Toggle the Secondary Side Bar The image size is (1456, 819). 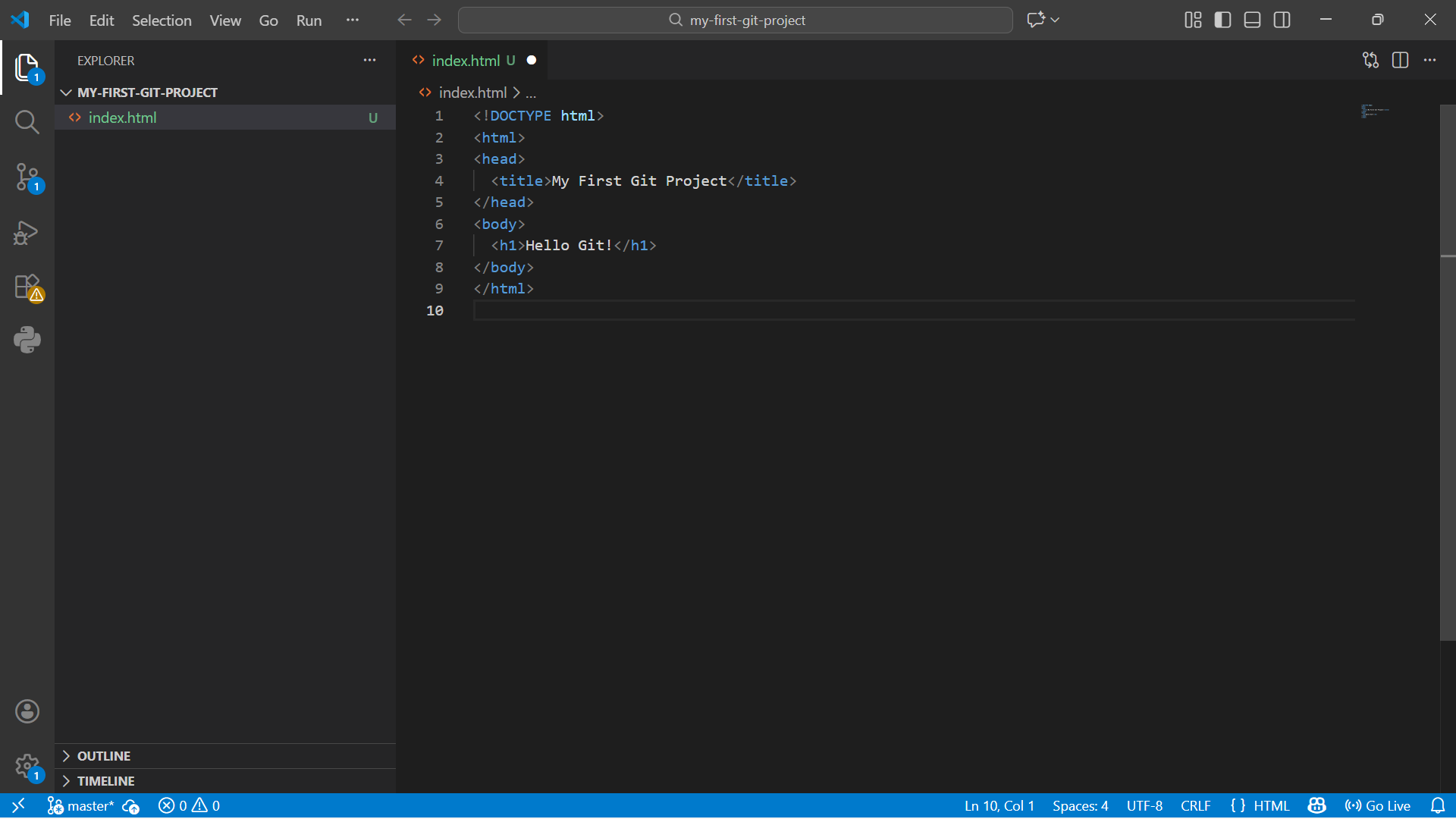(x=1282, y=20)
